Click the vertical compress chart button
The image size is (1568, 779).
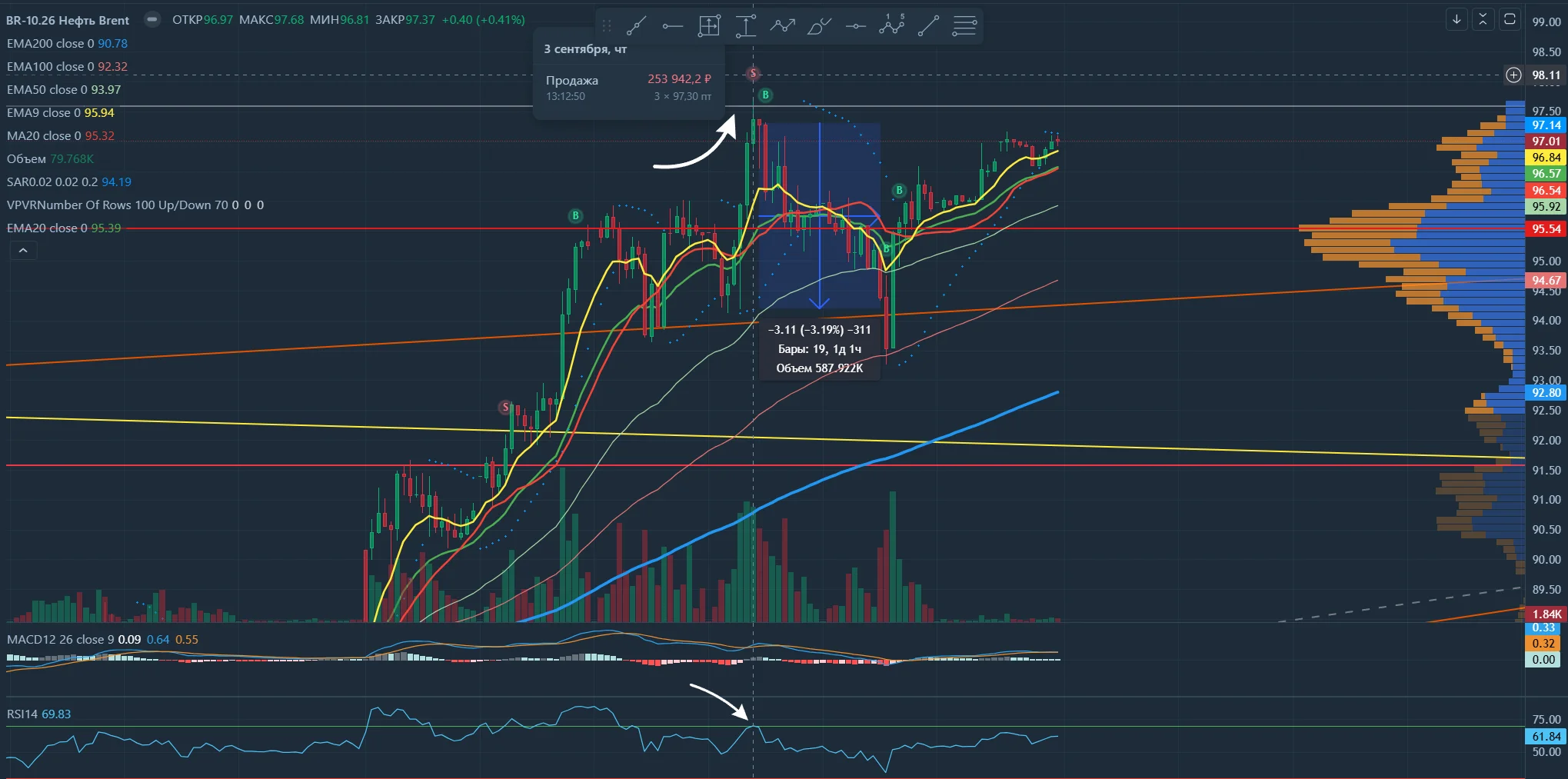[1483, 19]
